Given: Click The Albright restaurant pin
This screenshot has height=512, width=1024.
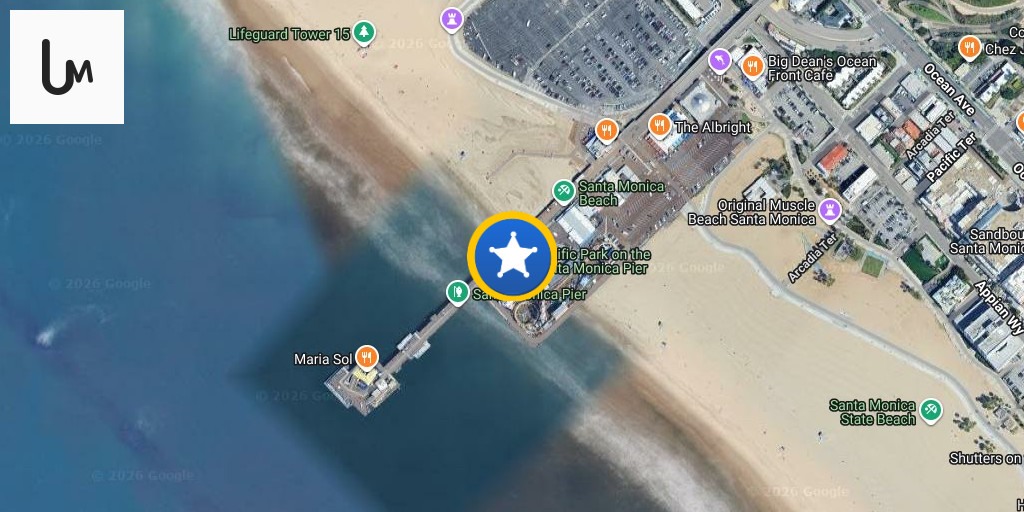Looking at the screenshot, I should pyautogui.click(x=660, y=125).
